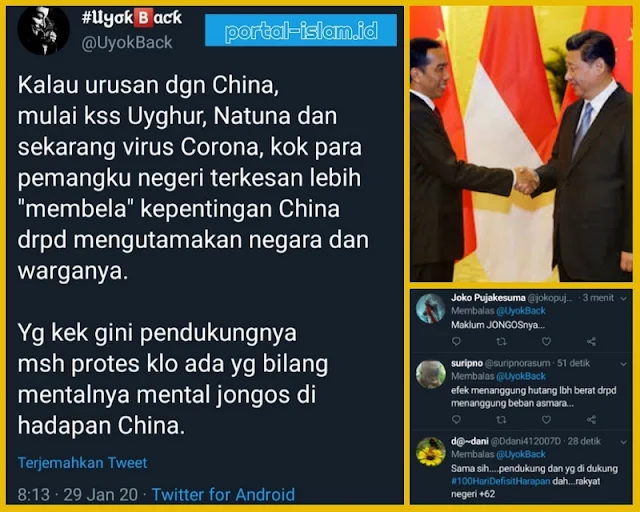Reply to Joko Pujakesuma's tweet
This screenshot has width=640, height=512.
tap(456, 341)
